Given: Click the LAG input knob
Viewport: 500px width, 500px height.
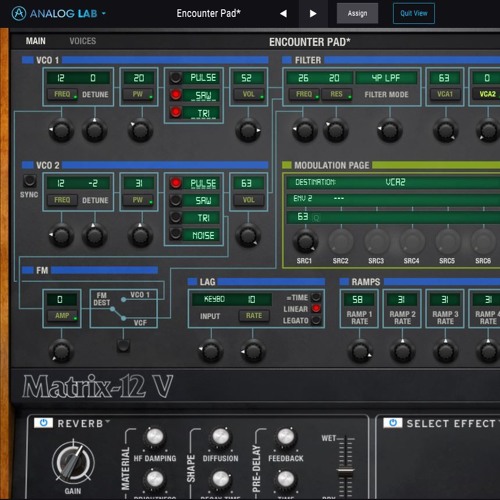Looking at the screenshot, I should (x=211, y=351).
